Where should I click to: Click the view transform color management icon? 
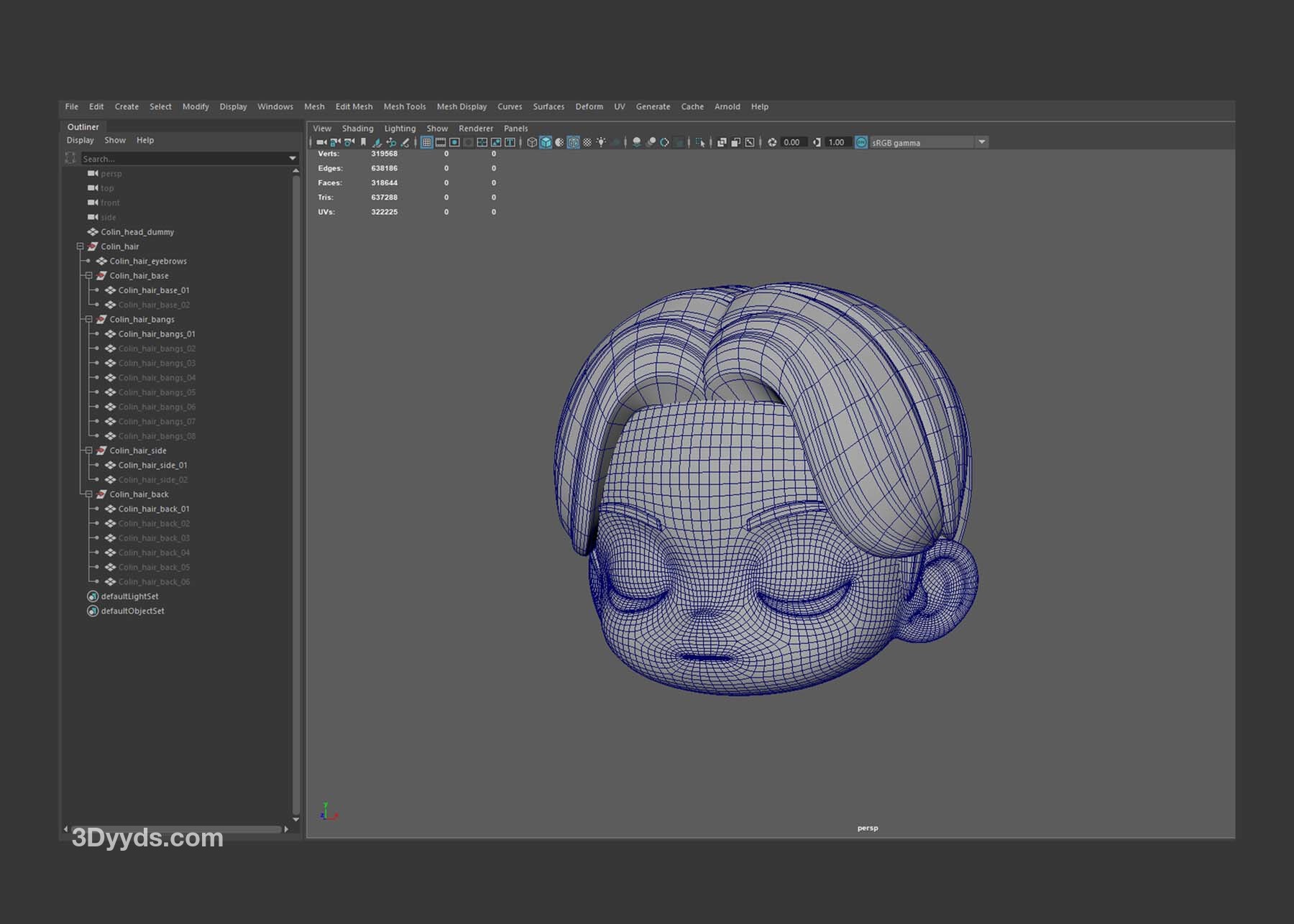click(861, 142)
